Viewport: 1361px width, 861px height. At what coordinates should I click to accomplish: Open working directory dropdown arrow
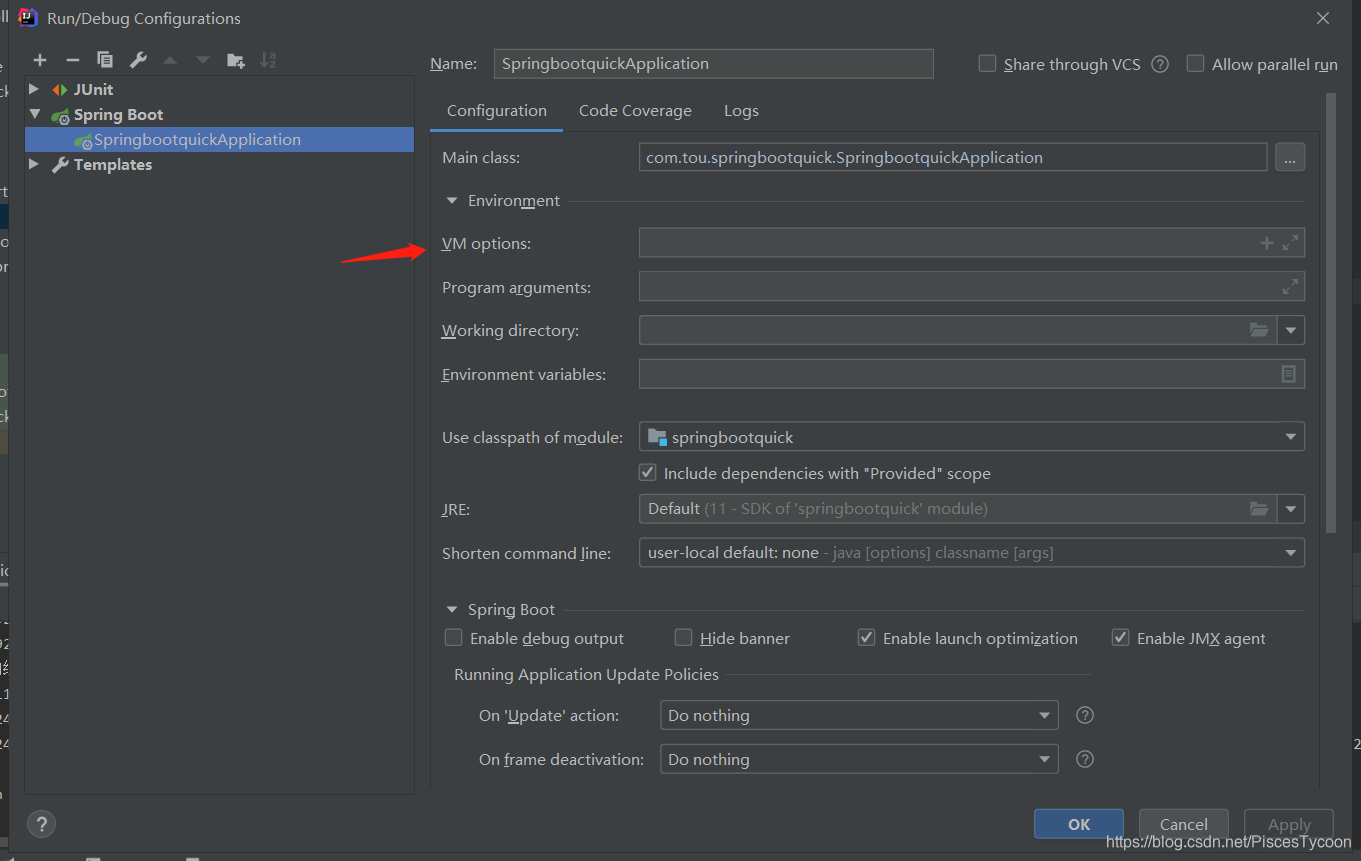(x=1291, y=330)
